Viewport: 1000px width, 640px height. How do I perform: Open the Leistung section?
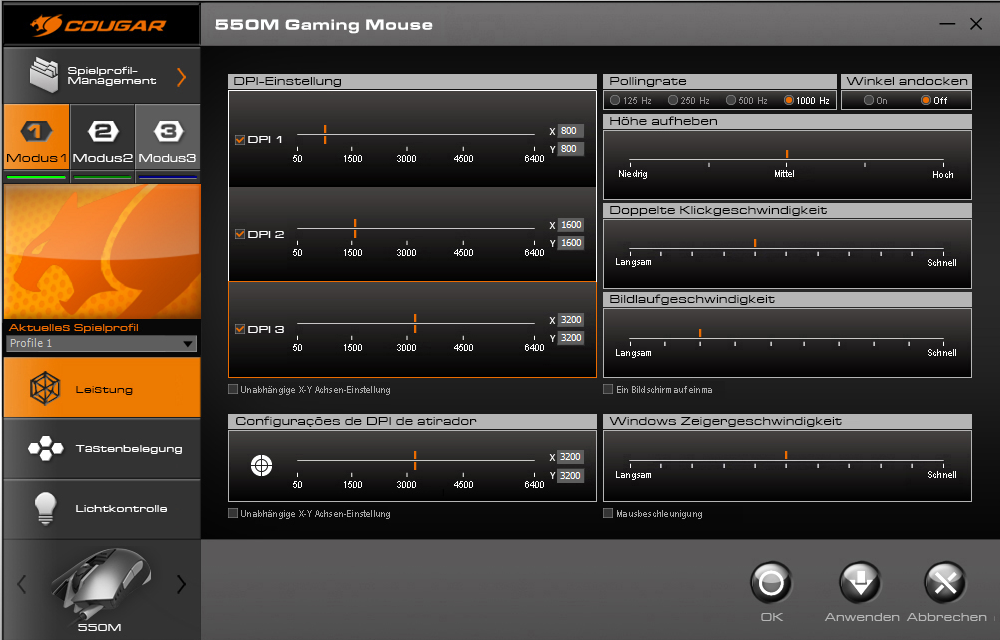[x=102, y=388]
